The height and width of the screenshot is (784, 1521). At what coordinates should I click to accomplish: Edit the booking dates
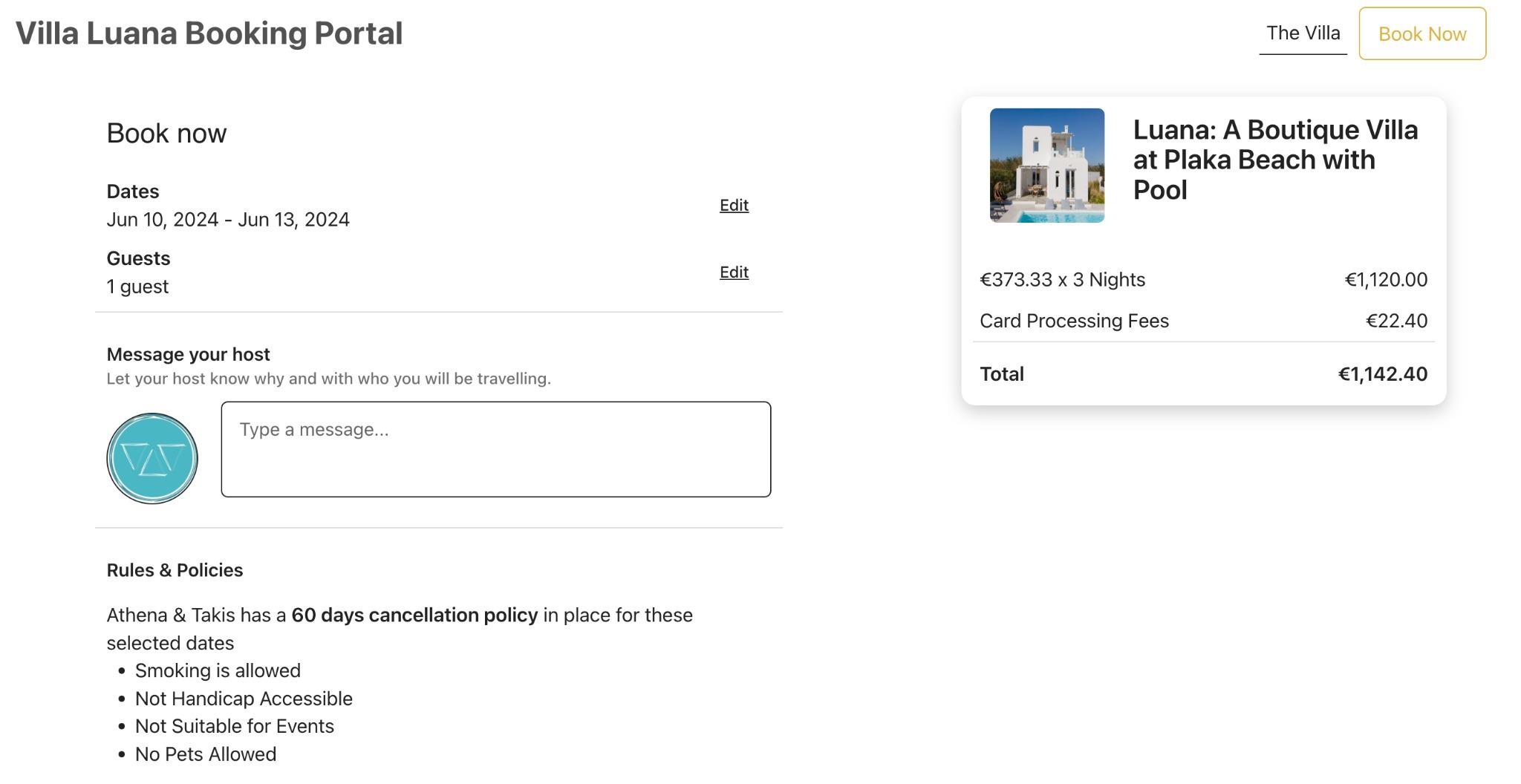(x=734, y=206)
